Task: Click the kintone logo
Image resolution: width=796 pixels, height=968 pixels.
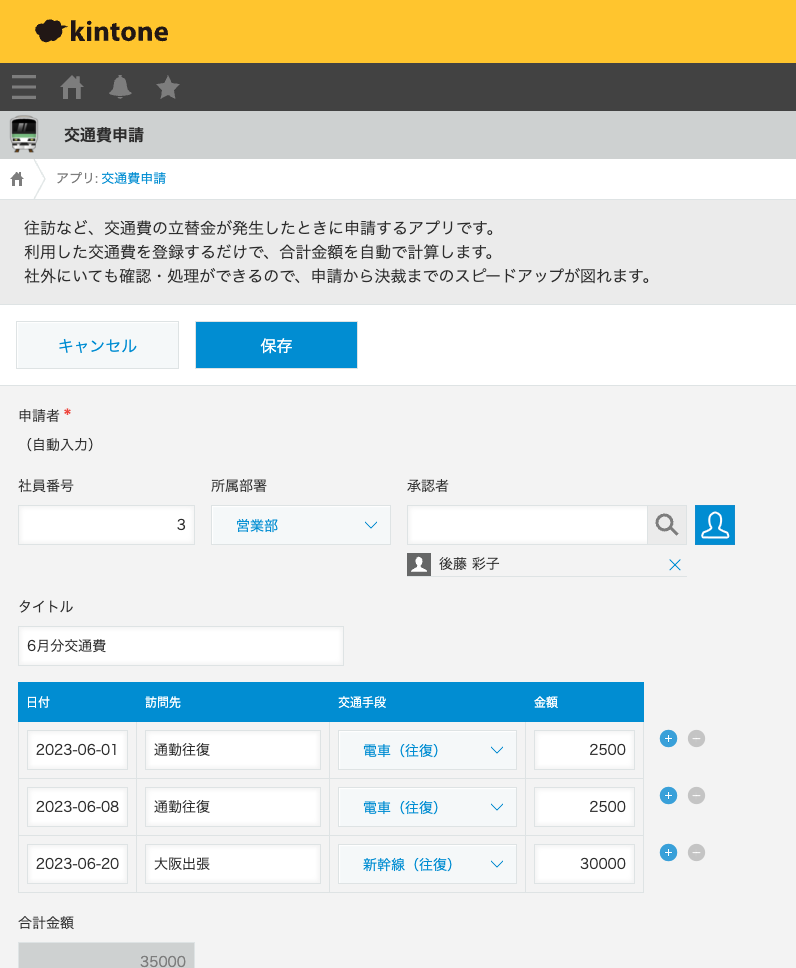Action: (x=102, y=31)
